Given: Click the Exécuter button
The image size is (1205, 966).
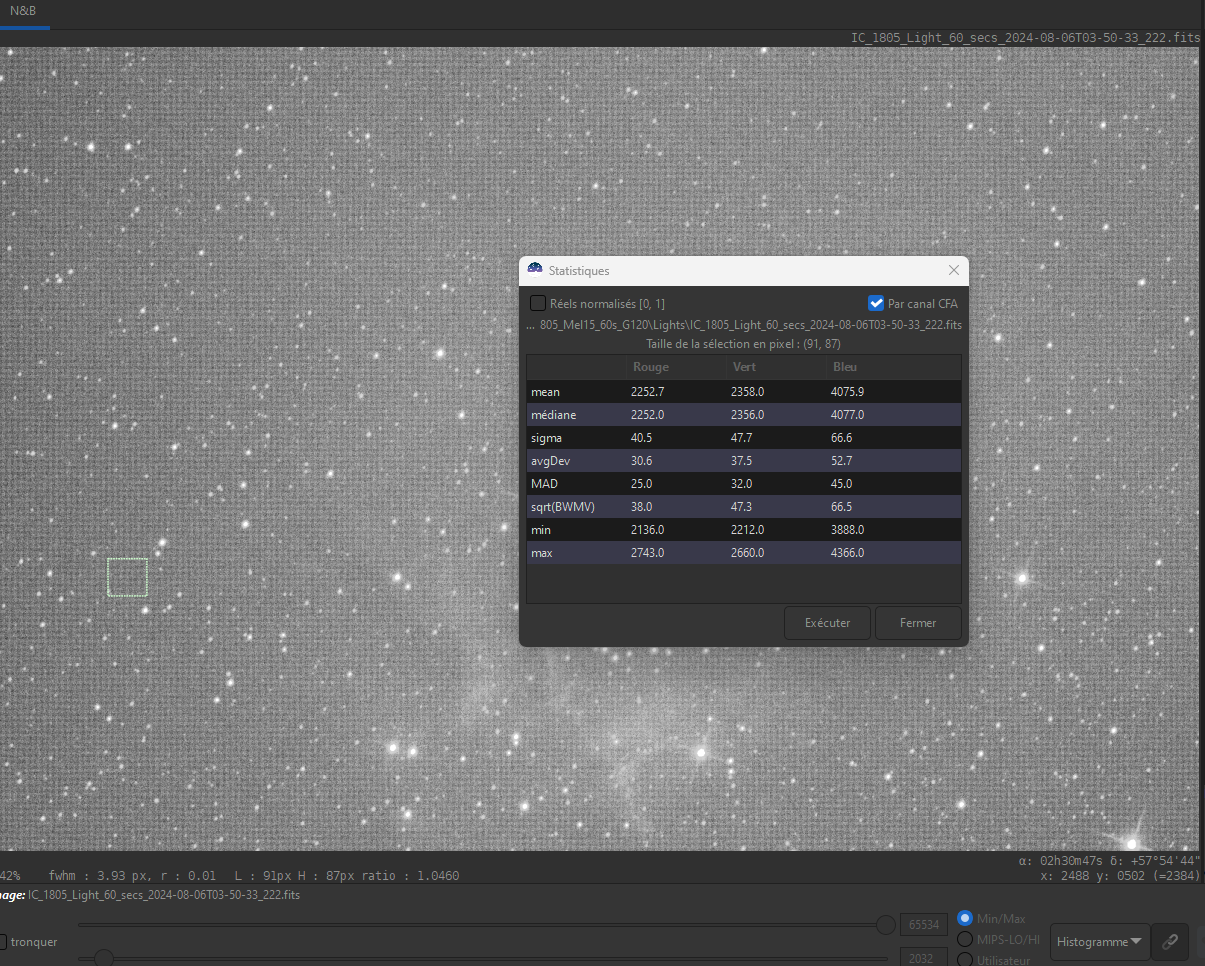Looking at the screenshot, I should 827,623.
